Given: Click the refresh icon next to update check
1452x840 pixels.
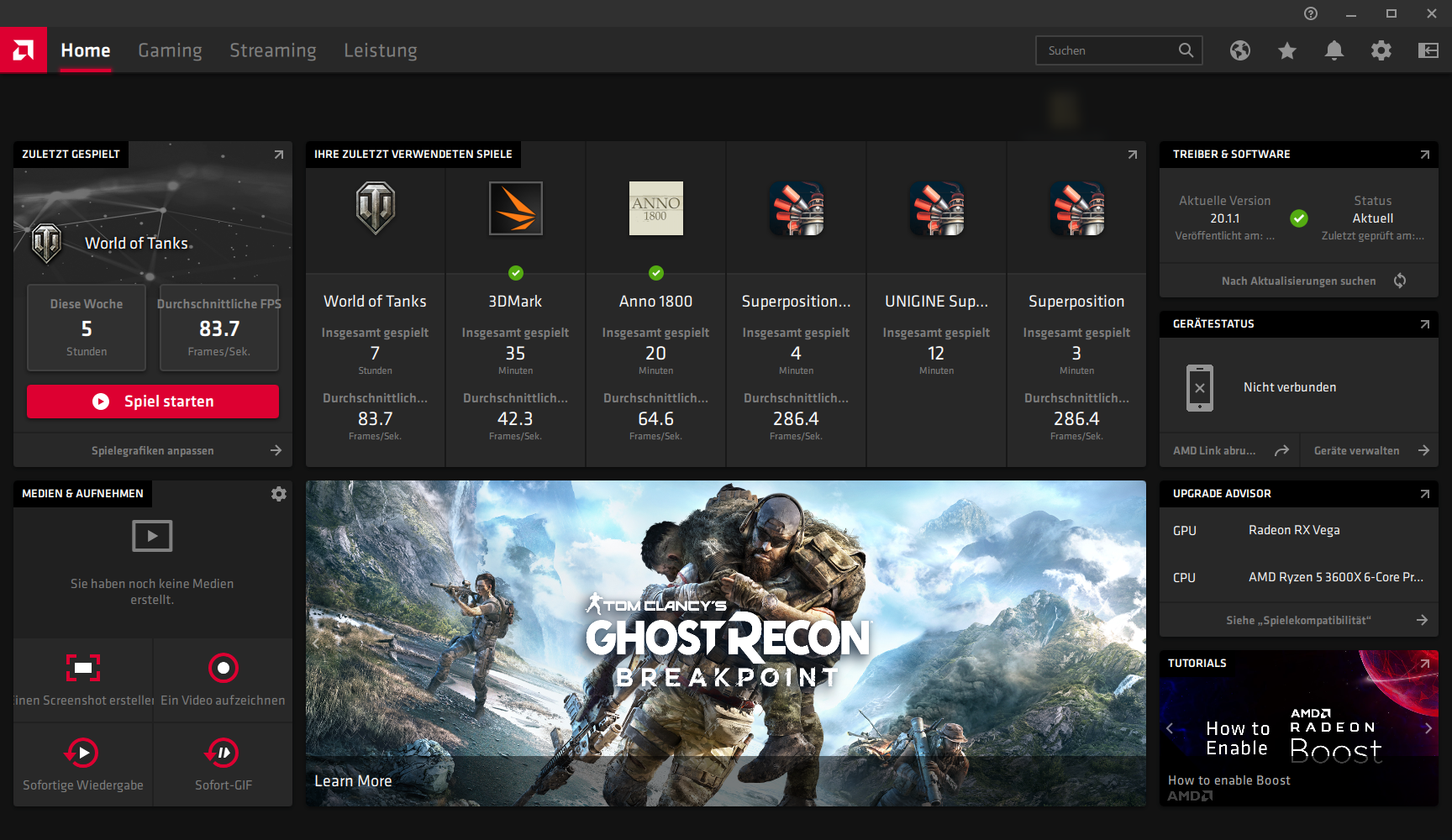Looking at the screenshot, I should pyautogui.click(x=1400, y=281).
